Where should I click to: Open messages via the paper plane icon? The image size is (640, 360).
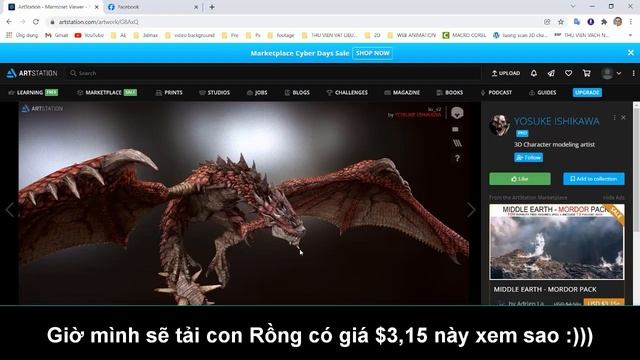point(551,73)
